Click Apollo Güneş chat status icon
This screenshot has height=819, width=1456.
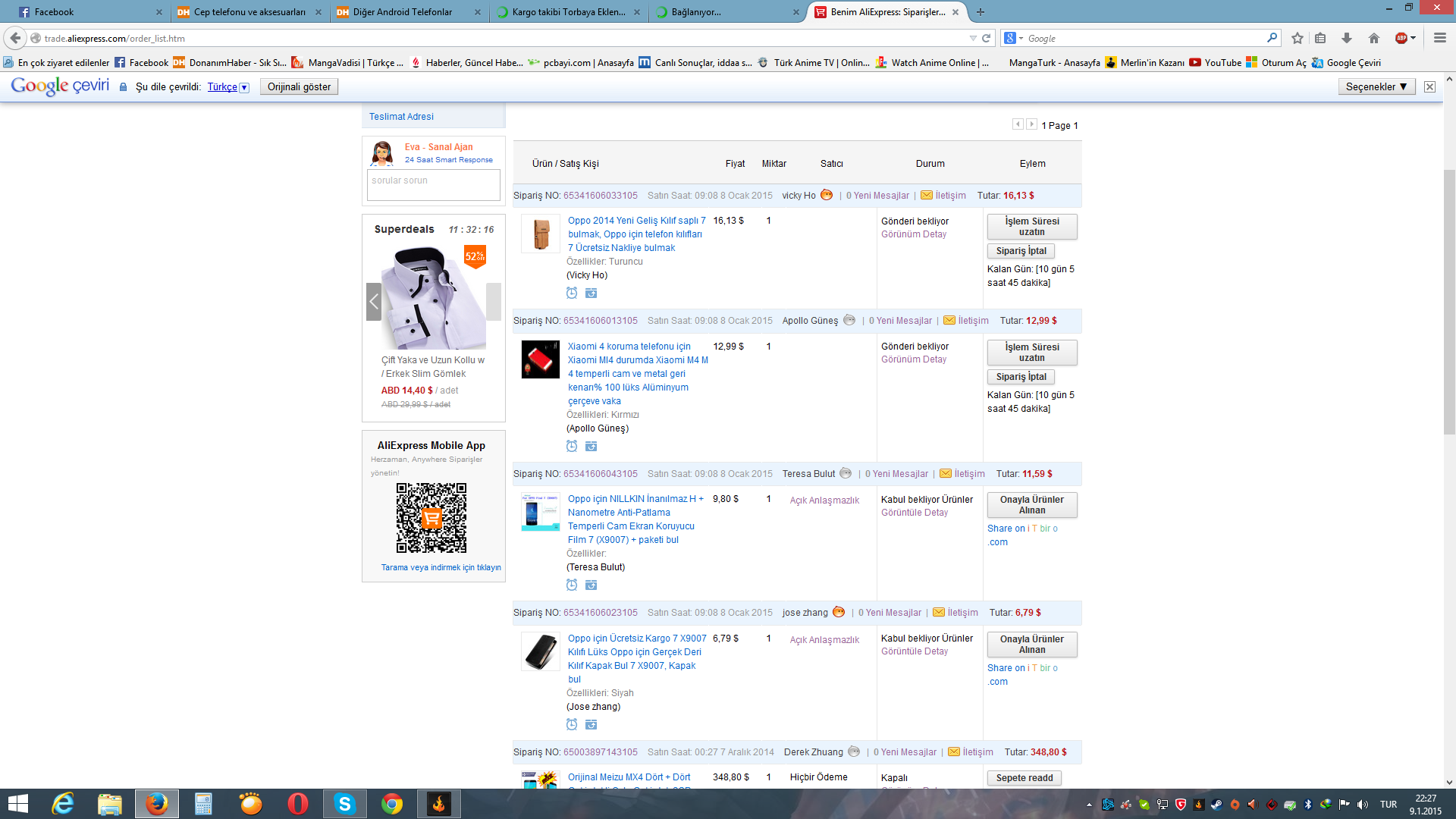point(849,320)
